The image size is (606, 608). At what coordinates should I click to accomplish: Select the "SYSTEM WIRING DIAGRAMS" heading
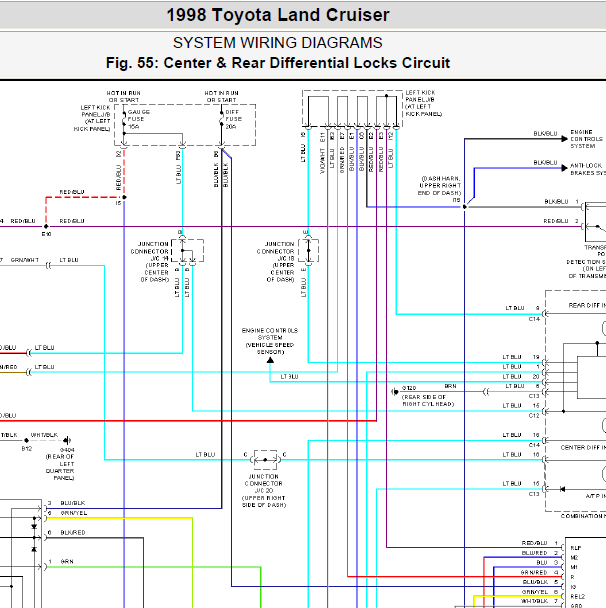[278, 43]
